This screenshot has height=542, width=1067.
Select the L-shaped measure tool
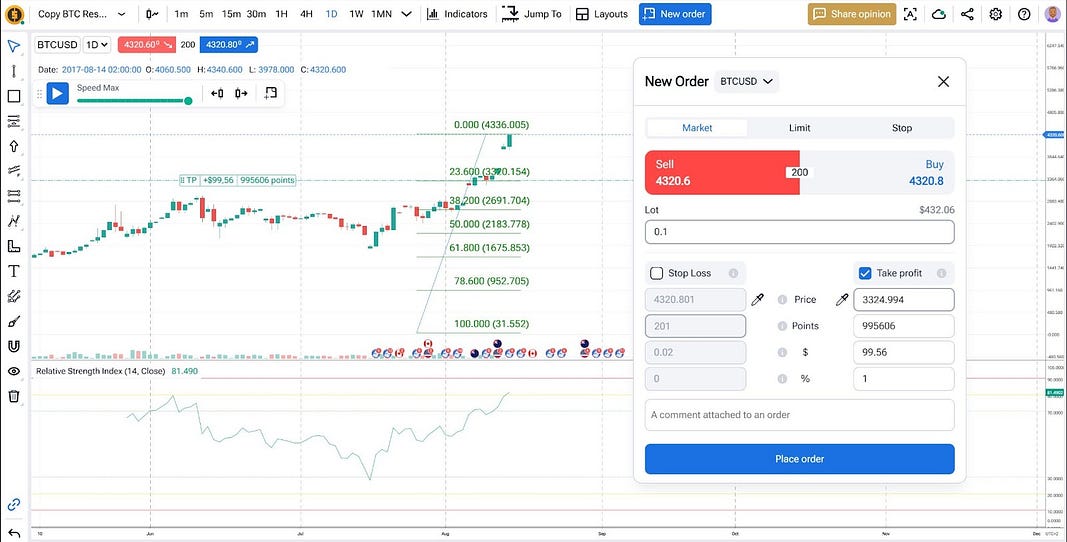[14, 246]
